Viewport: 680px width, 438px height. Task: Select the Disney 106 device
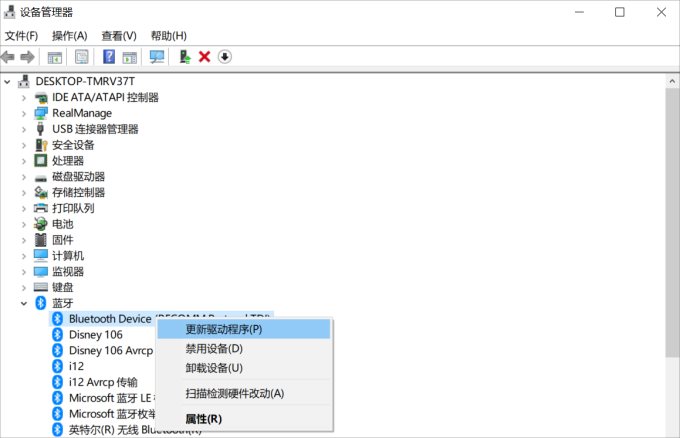tap(95, 334)
